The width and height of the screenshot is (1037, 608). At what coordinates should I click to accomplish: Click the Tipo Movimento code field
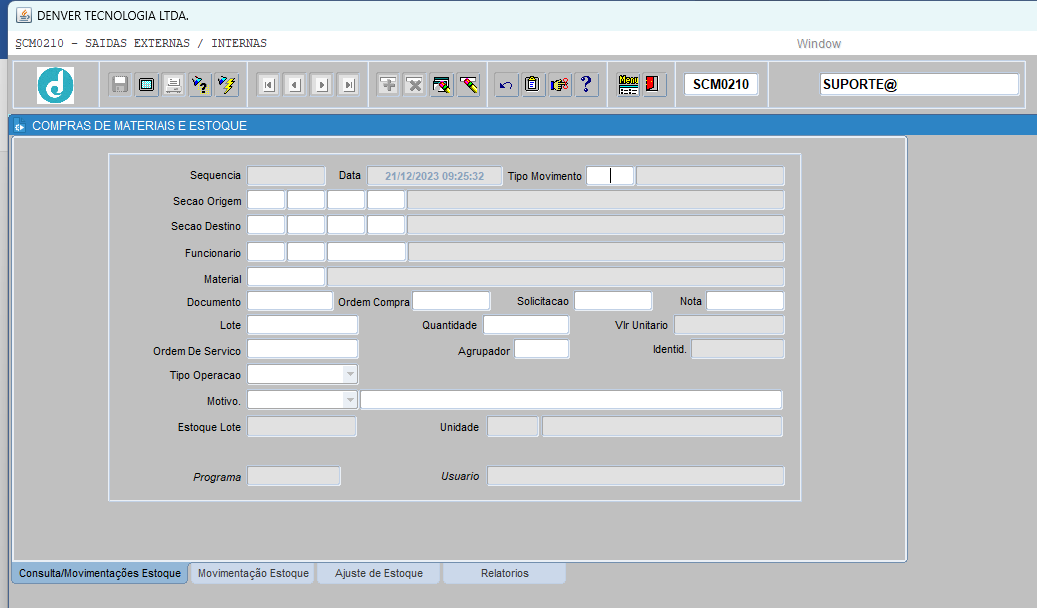pyautogui.click(x=610, y=176)
